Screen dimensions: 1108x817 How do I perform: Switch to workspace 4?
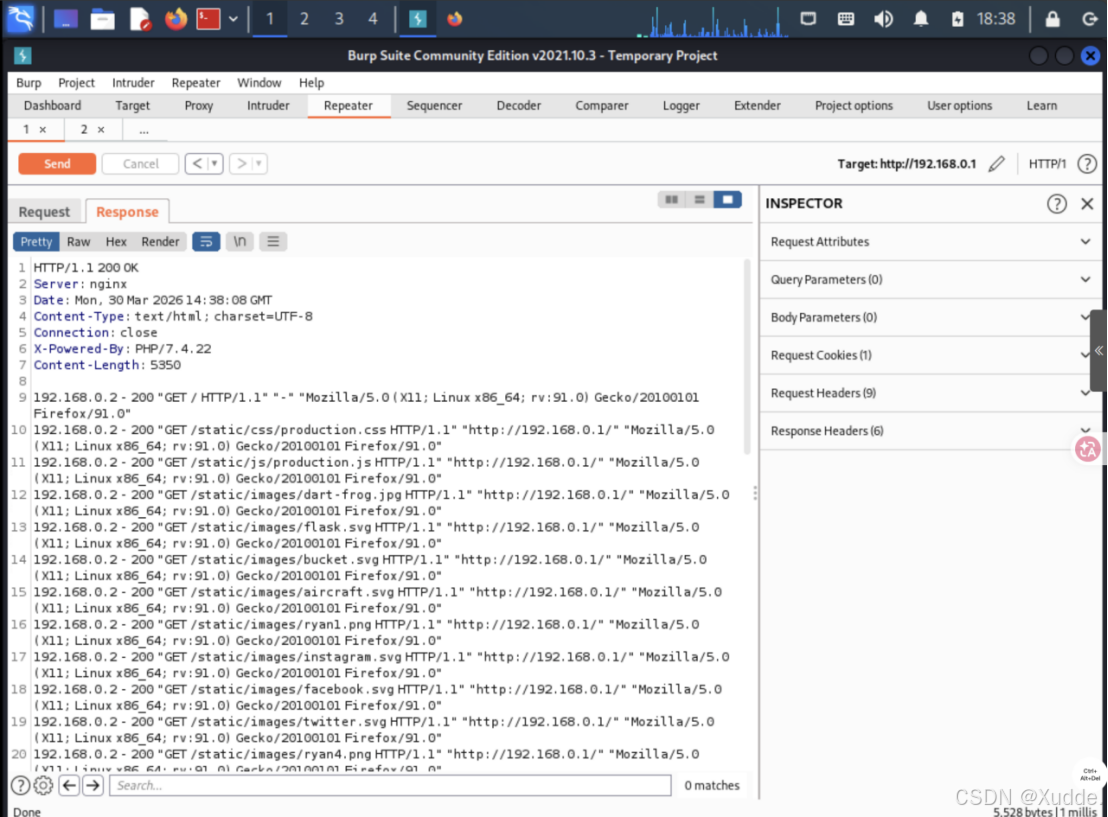click(x=373, y=19)
